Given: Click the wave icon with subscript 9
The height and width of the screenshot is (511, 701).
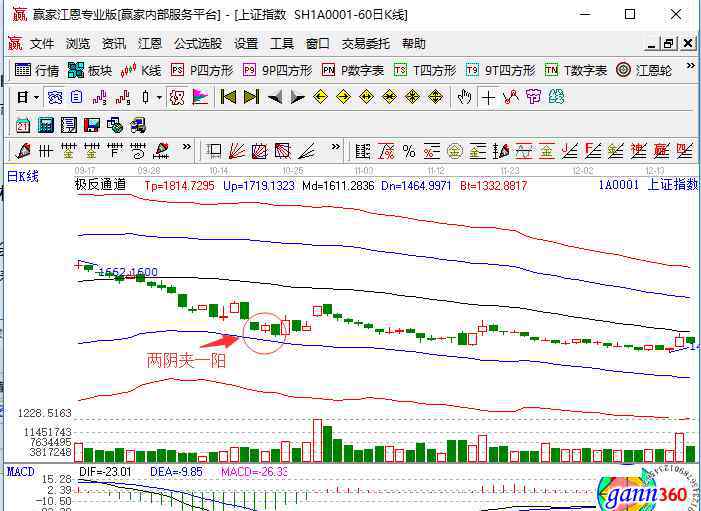Looking at the screenshot, I should coord(123,97).
